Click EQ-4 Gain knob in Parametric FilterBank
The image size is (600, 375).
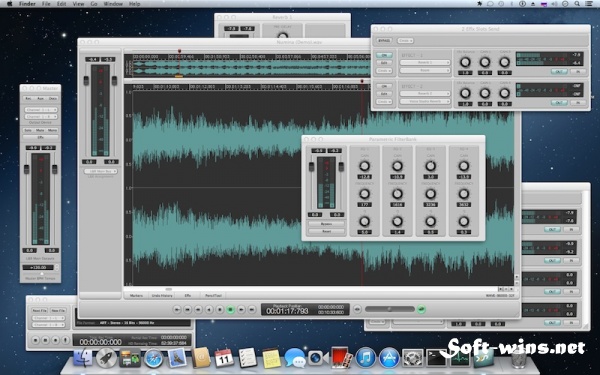[x=464, y=166]
